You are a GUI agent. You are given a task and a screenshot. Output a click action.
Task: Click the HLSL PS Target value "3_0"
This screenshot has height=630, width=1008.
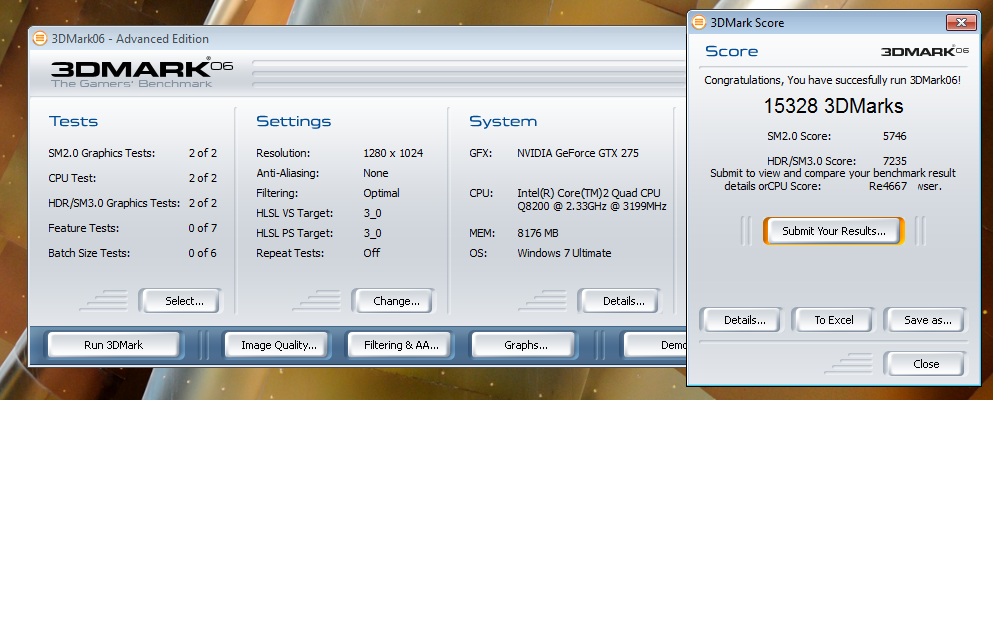[372, 233]
